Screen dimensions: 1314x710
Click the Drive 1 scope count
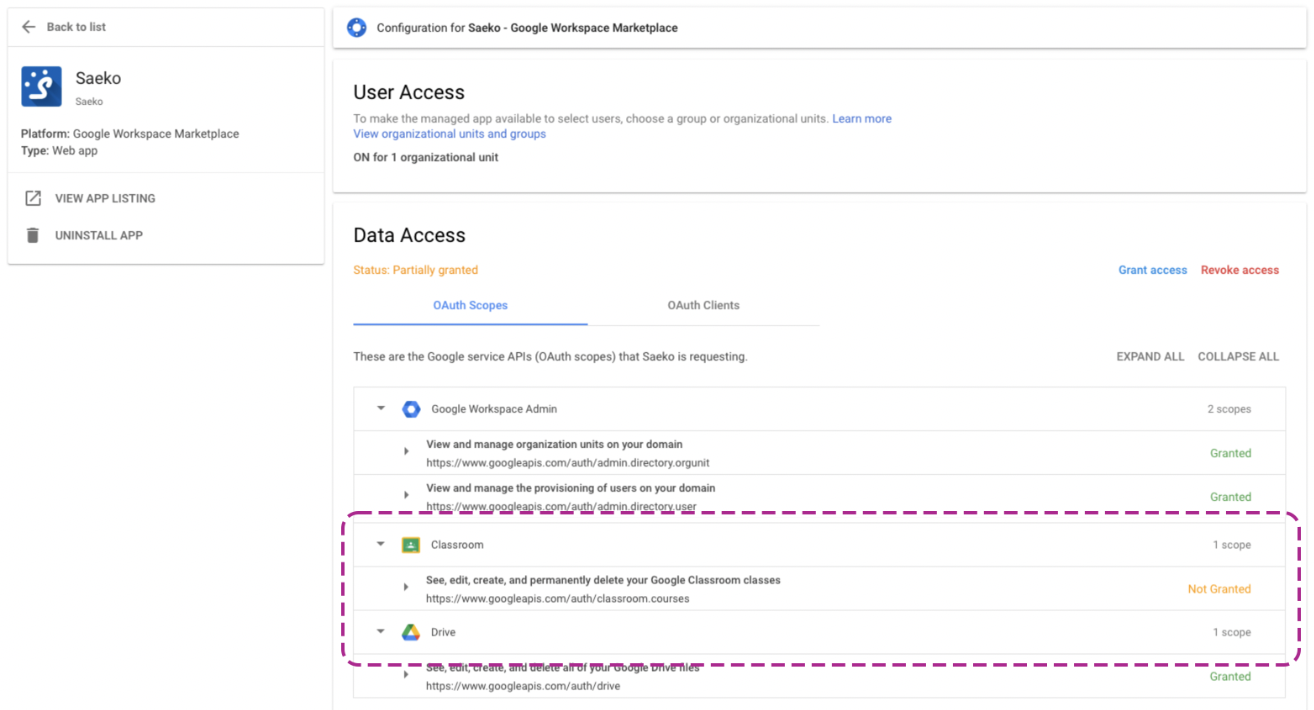[1232, 632]
